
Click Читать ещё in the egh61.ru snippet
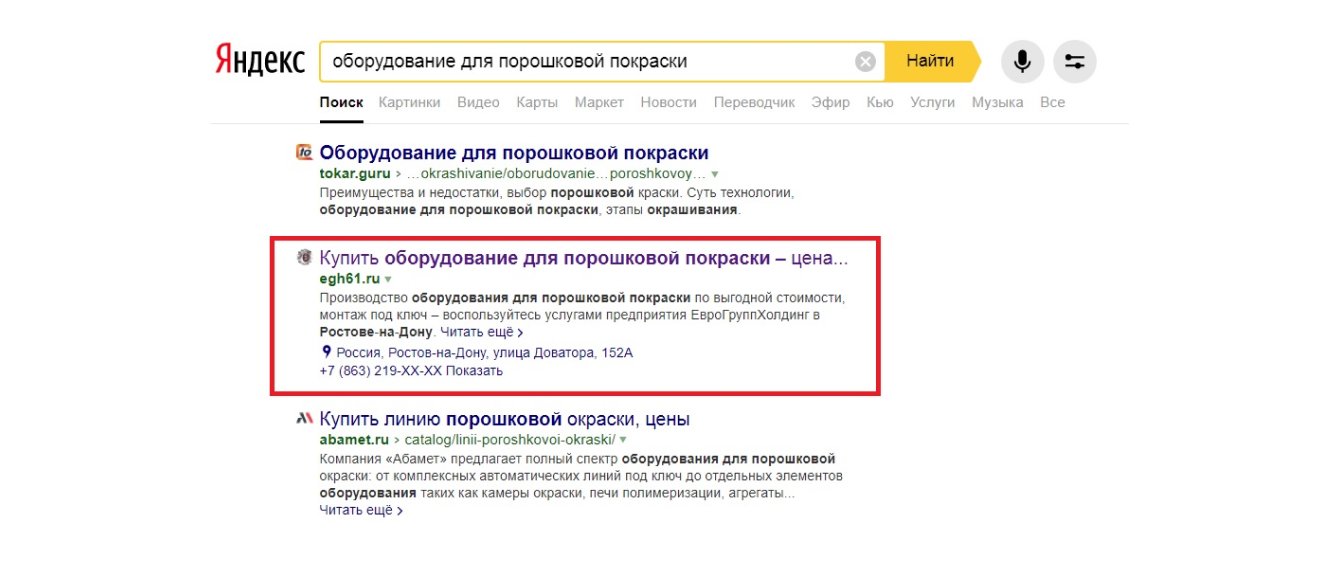coord(482,331)
